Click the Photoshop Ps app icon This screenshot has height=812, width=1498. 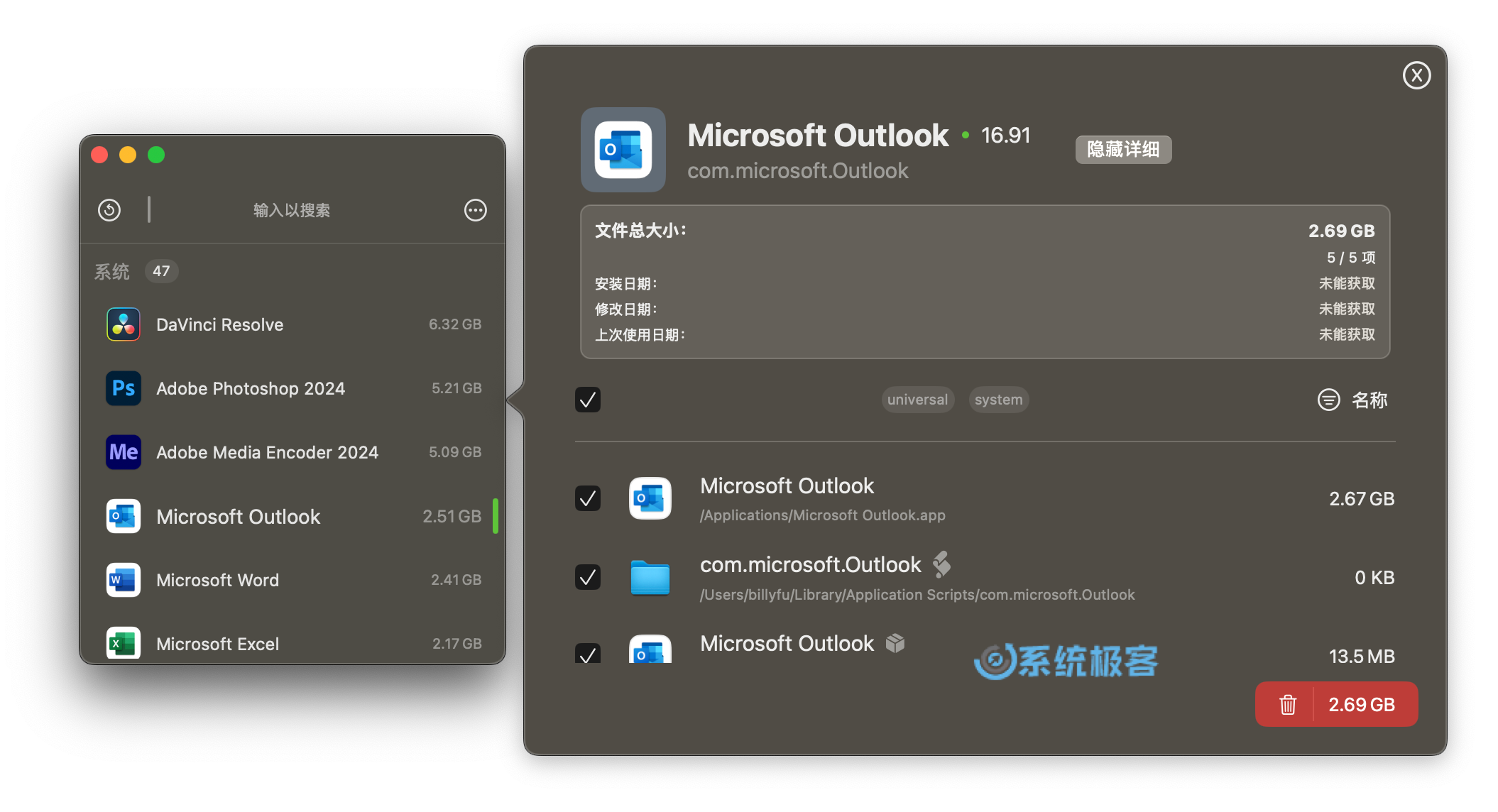pos(124,388)
